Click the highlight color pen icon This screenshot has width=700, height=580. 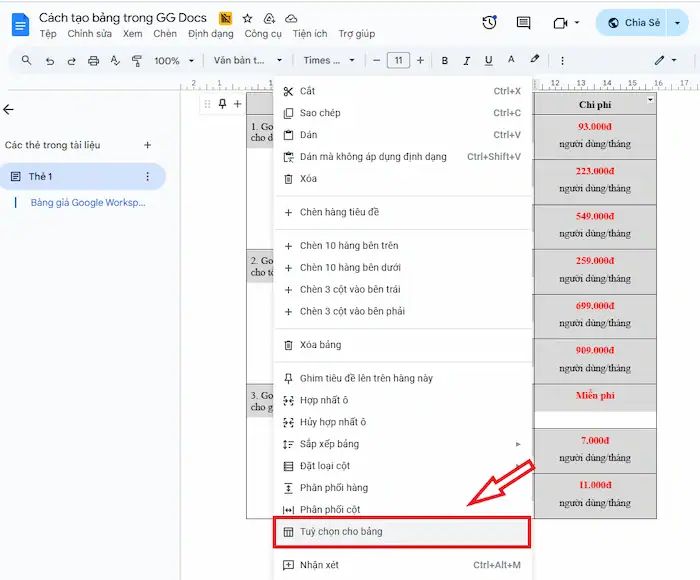pos(535,61)
